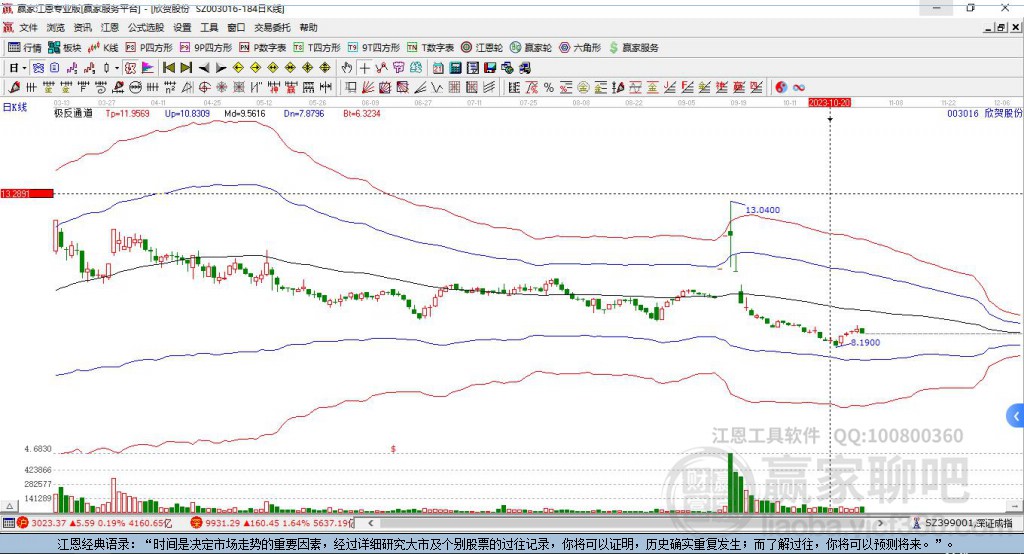Click the save floppy disk icon
1024x554 pixels.
pyautogui.click(x=490, y=68)
